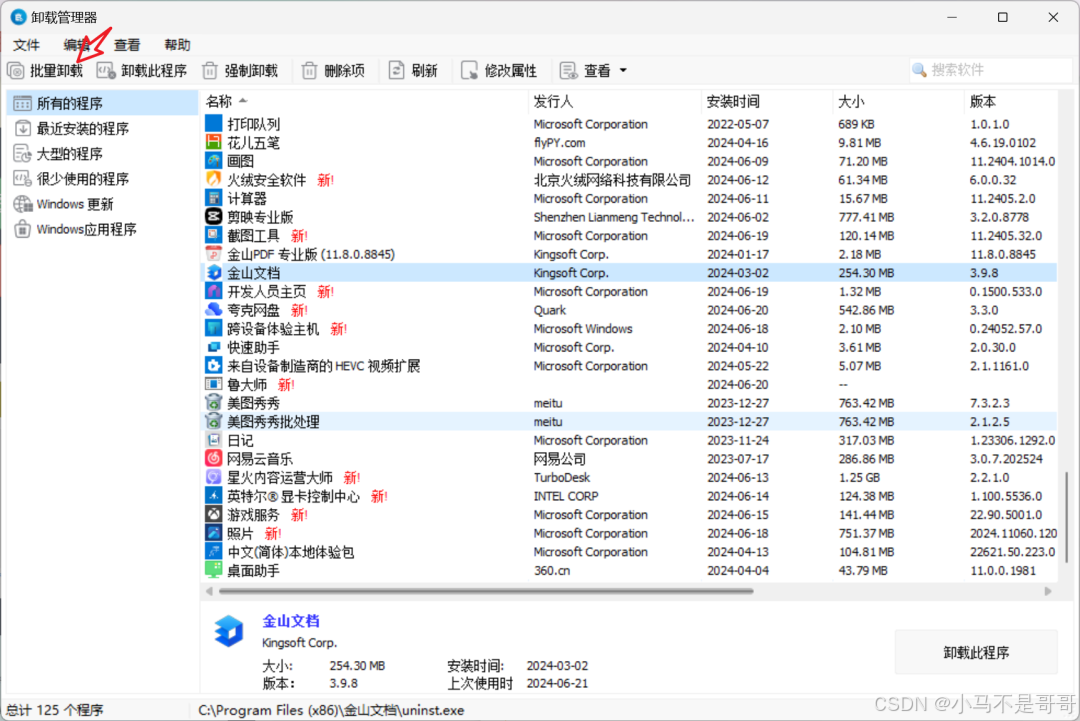Click the 北京火绒网络科技有限公司 publisher cell
The width and height of the screenshot is (1080, 721).
pyautogui.click(x=612, y=180)
